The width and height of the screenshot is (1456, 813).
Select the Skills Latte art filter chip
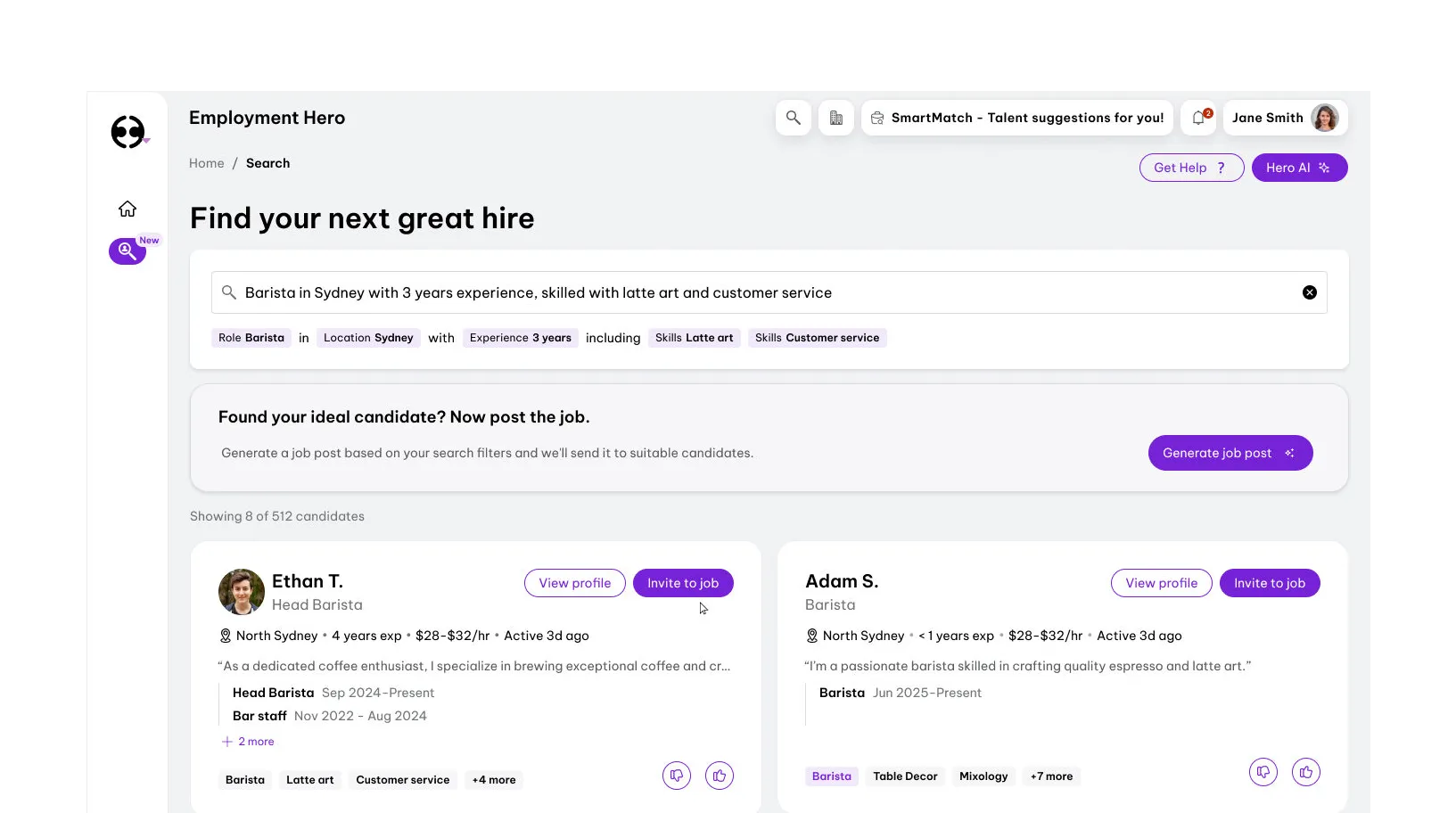pos(695,338)
